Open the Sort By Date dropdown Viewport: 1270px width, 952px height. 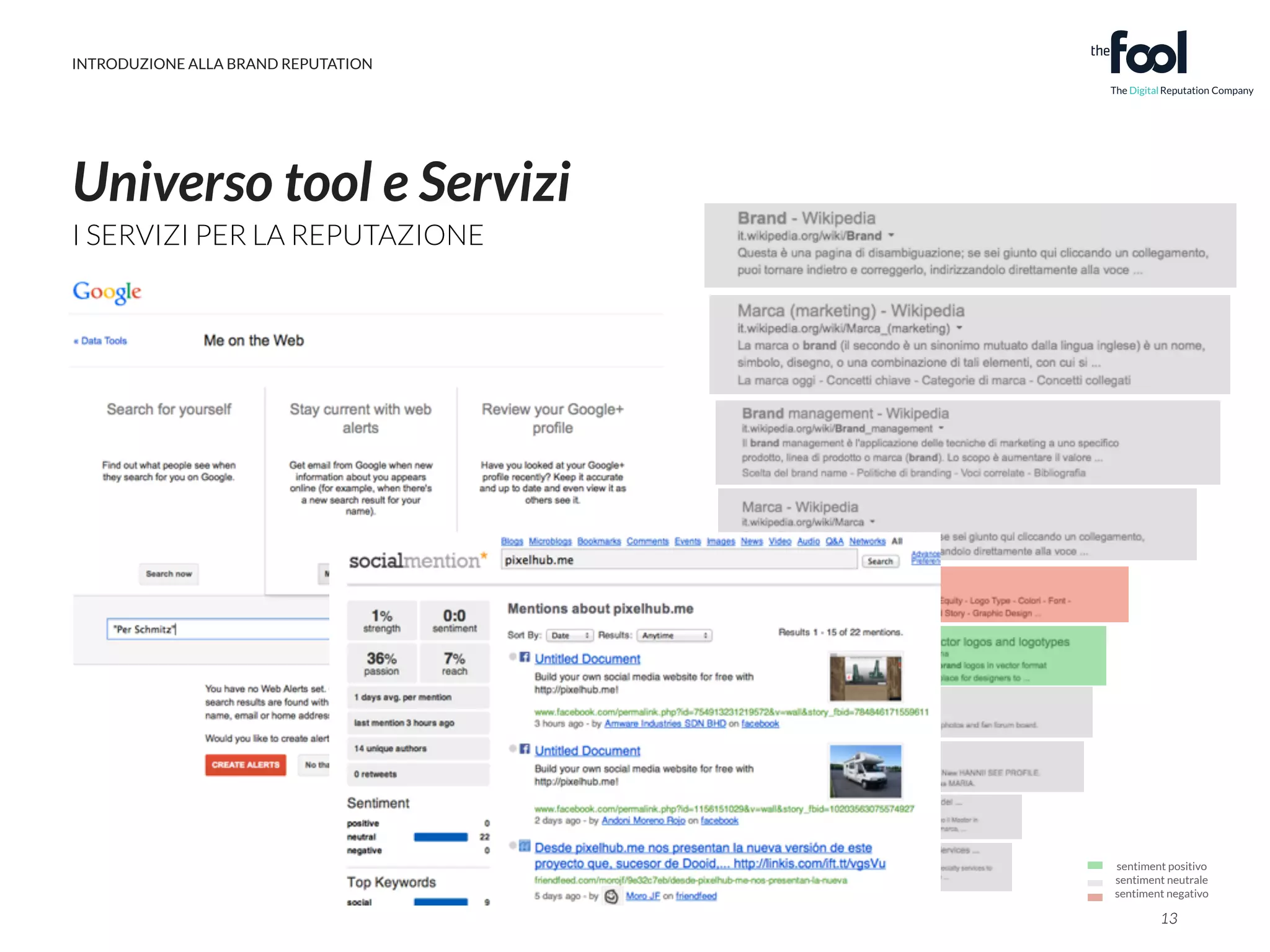pos(569,635)
